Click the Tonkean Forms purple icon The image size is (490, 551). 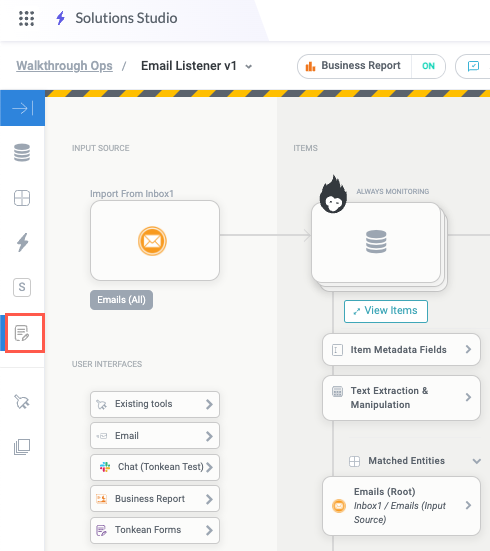click(x=102, y=530)
